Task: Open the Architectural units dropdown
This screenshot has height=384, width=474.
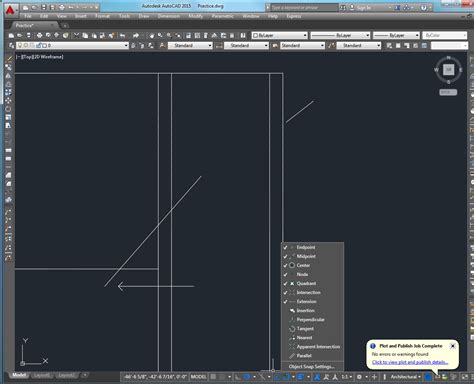Action: (x=405, y=377)
